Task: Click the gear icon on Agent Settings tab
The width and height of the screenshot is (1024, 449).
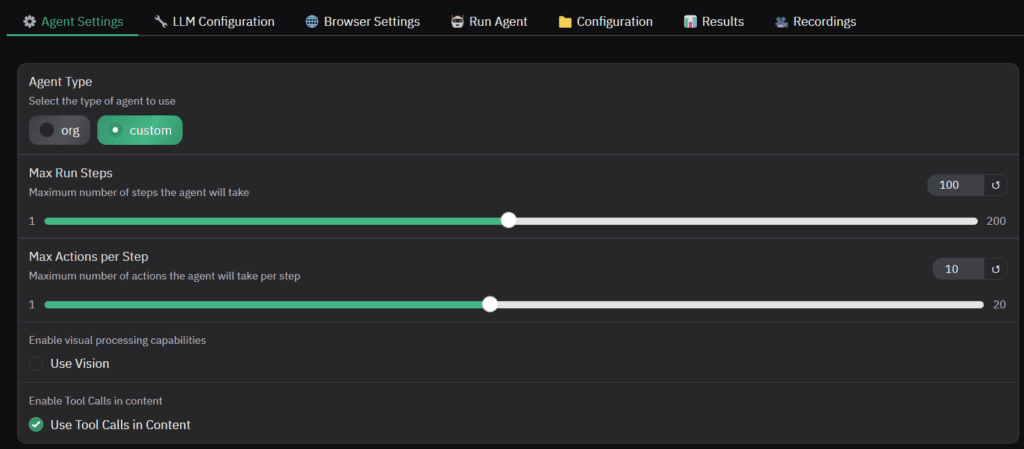Action: pos(29,22)
